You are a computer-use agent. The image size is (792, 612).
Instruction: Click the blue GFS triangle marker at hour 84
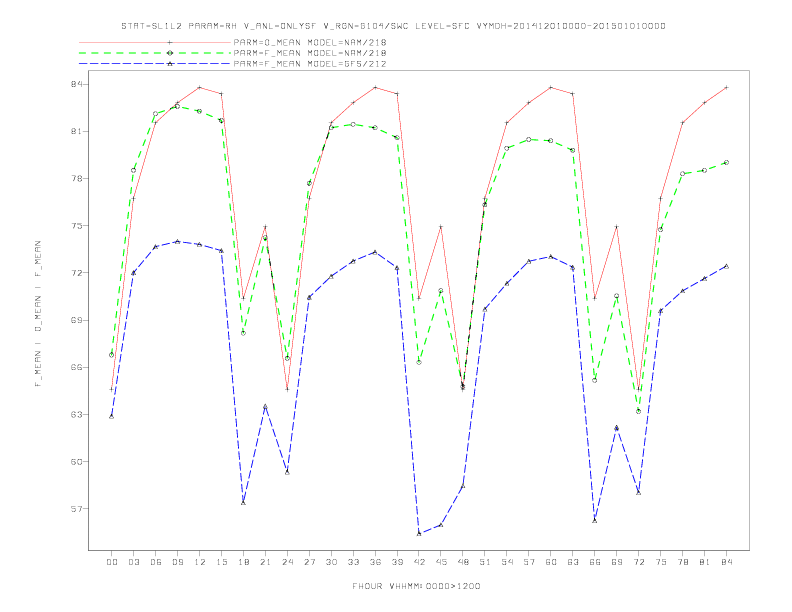pyautogui.click(x=727, y=266)
